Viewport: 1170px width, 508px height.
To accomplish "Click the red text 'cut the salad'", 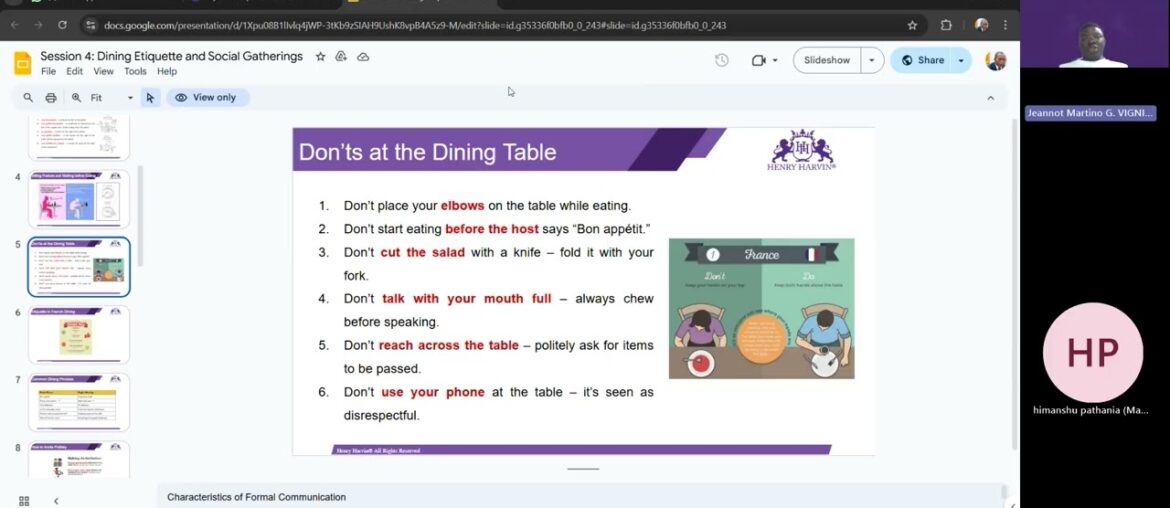I will 422,252.
